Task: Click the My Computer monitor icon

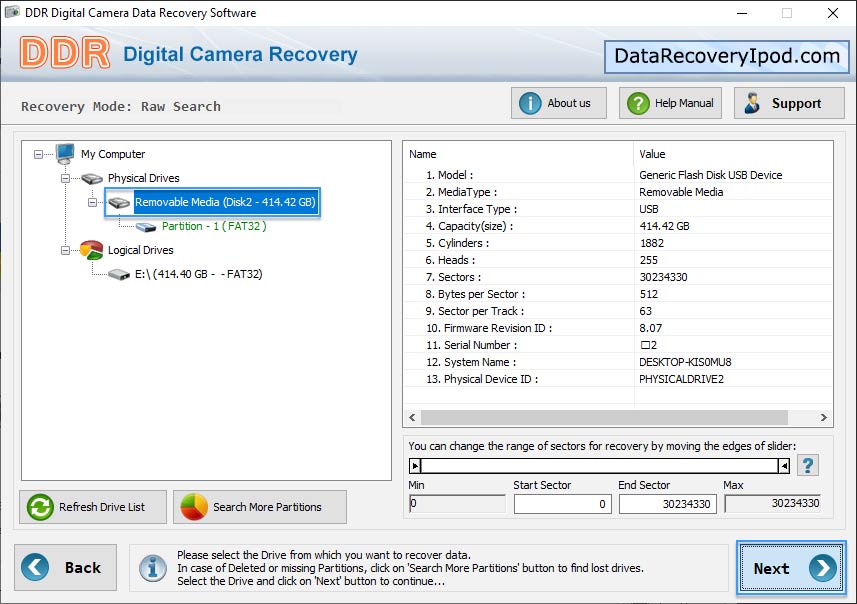Action: [65, 154]
